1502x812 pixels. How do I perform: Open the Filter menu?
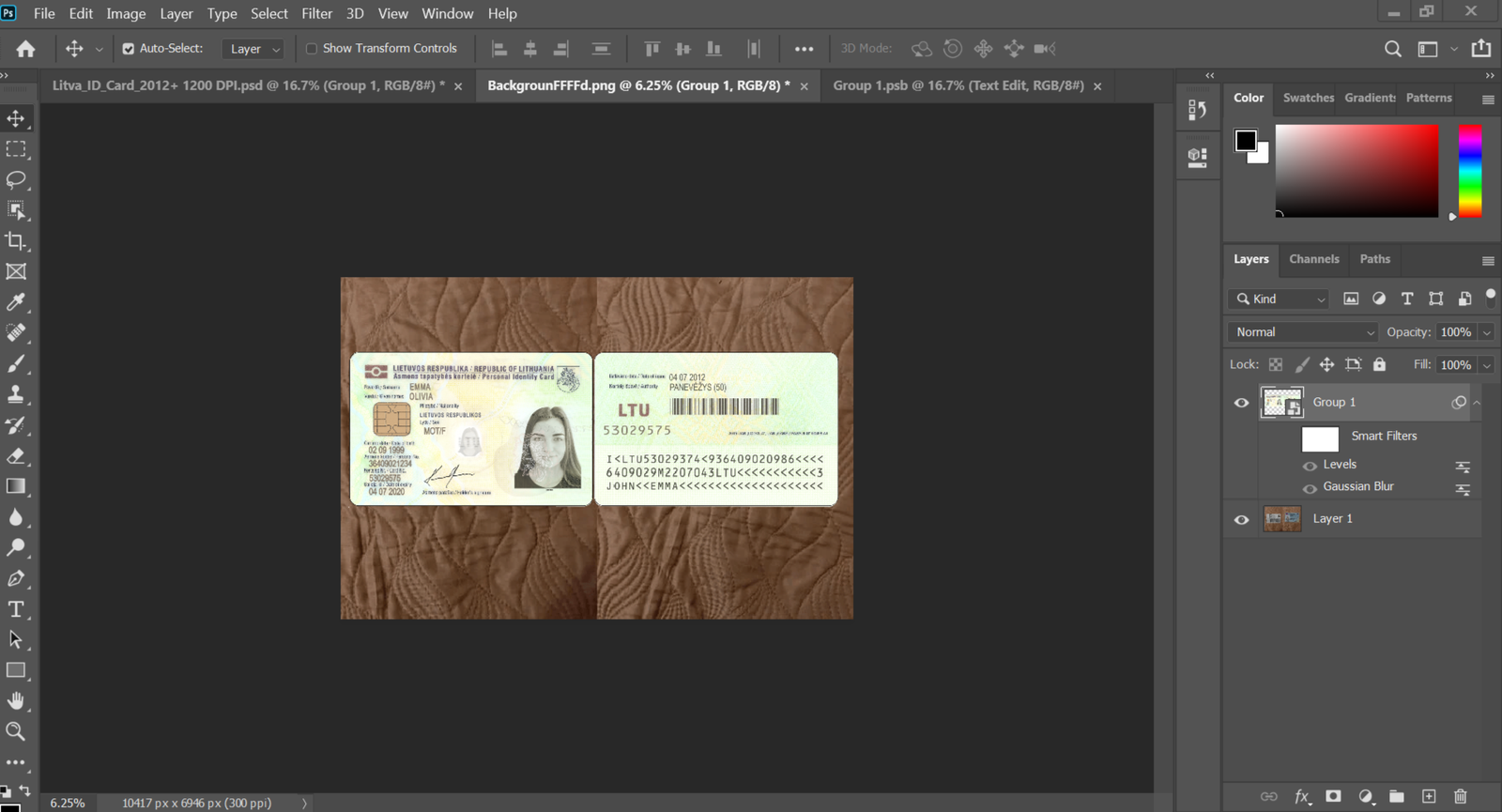(x=316, y=13)
